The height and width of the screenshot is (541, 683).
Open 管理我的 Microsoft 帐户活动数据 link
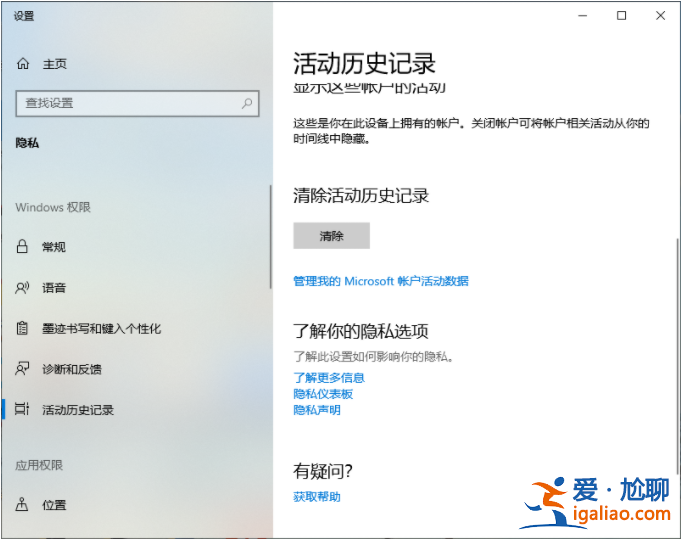click(x=381, y=281)
